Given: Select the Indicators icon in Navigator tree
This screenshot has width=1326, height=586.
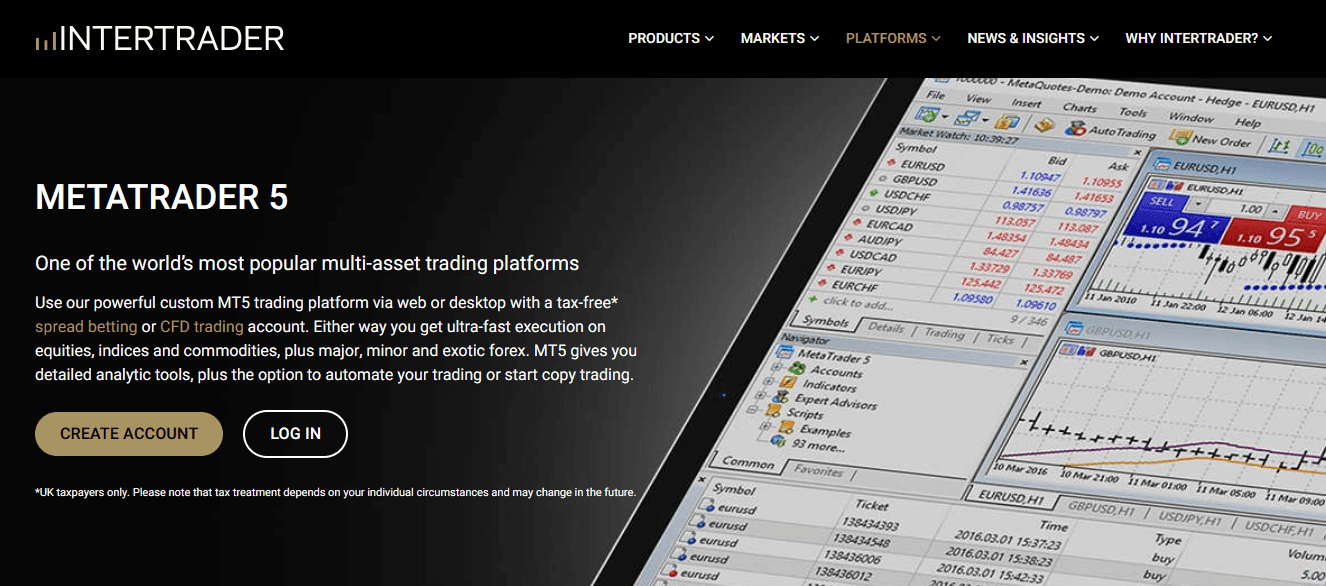Looking at the screenshot, I should pyautogui.click(x=790, y=383).
